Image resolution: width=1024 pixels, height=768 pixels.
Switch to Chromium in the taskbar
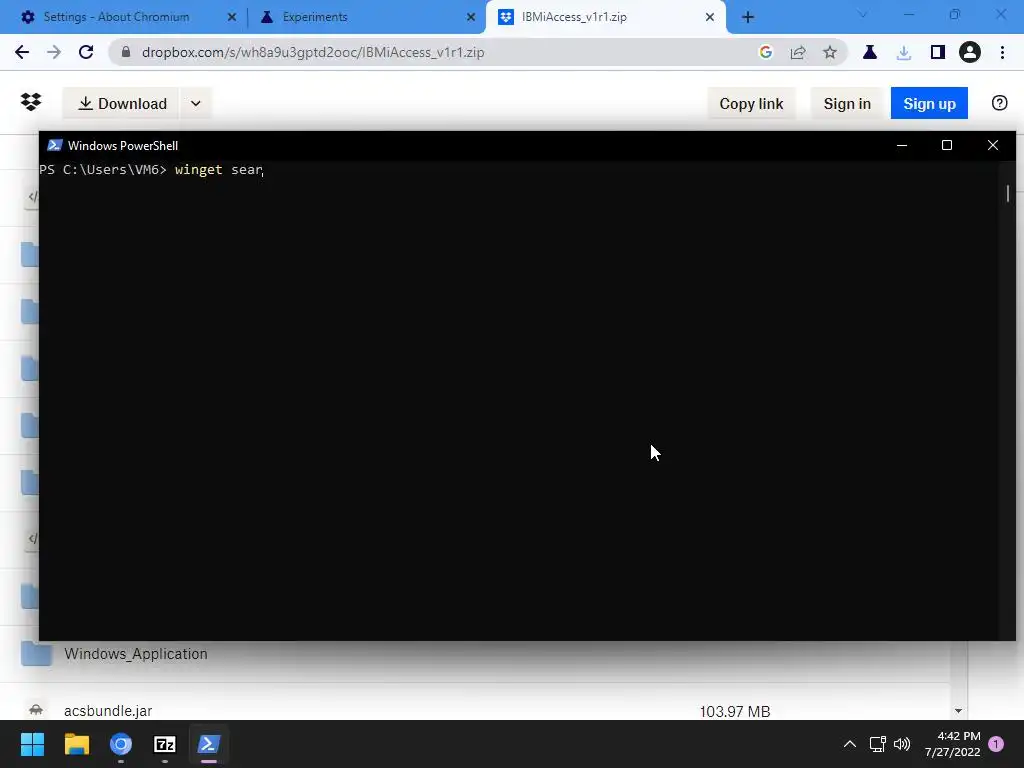click(x=121, y=744)
